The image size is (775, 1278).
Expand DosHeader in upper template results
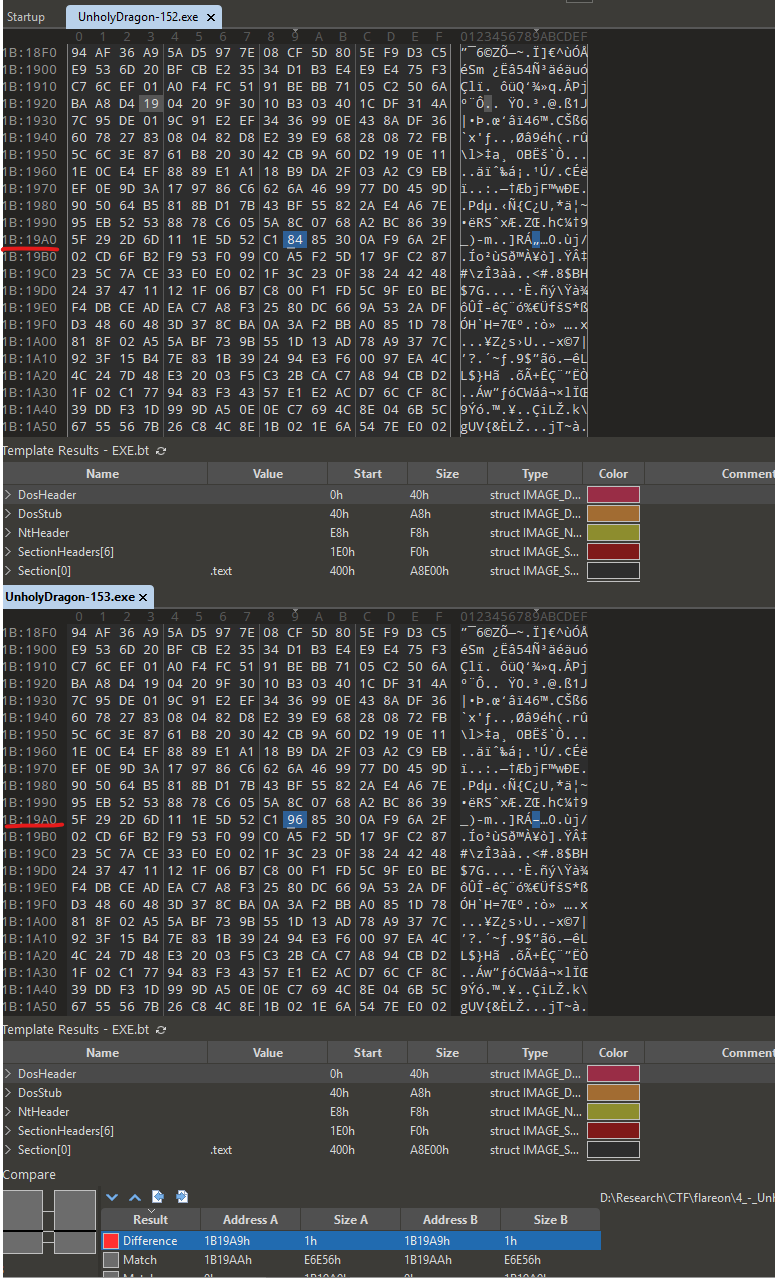(8, 495)
